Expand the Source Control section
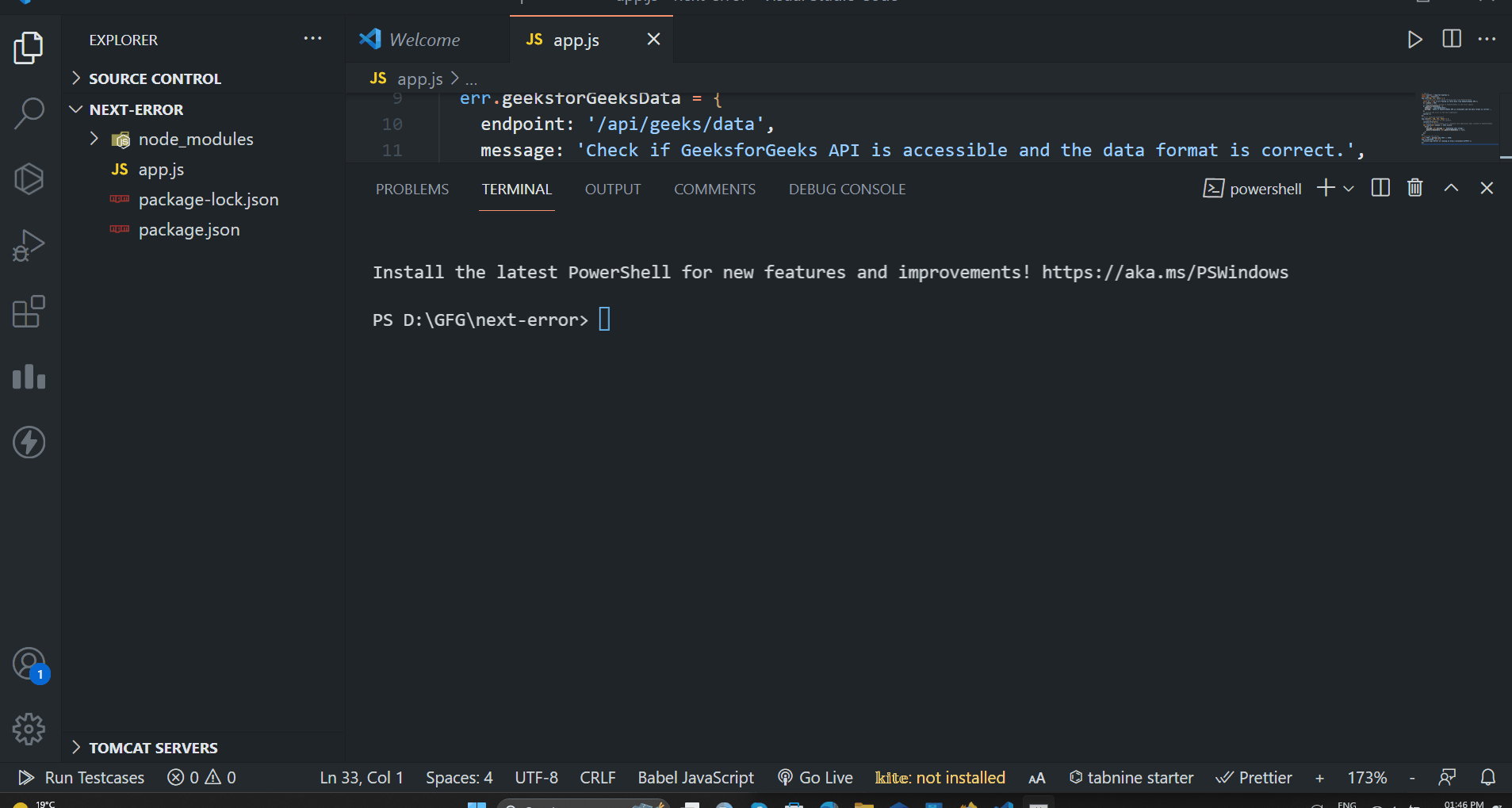The width and height of the screenshot is (1512, 808). [155, 79]
